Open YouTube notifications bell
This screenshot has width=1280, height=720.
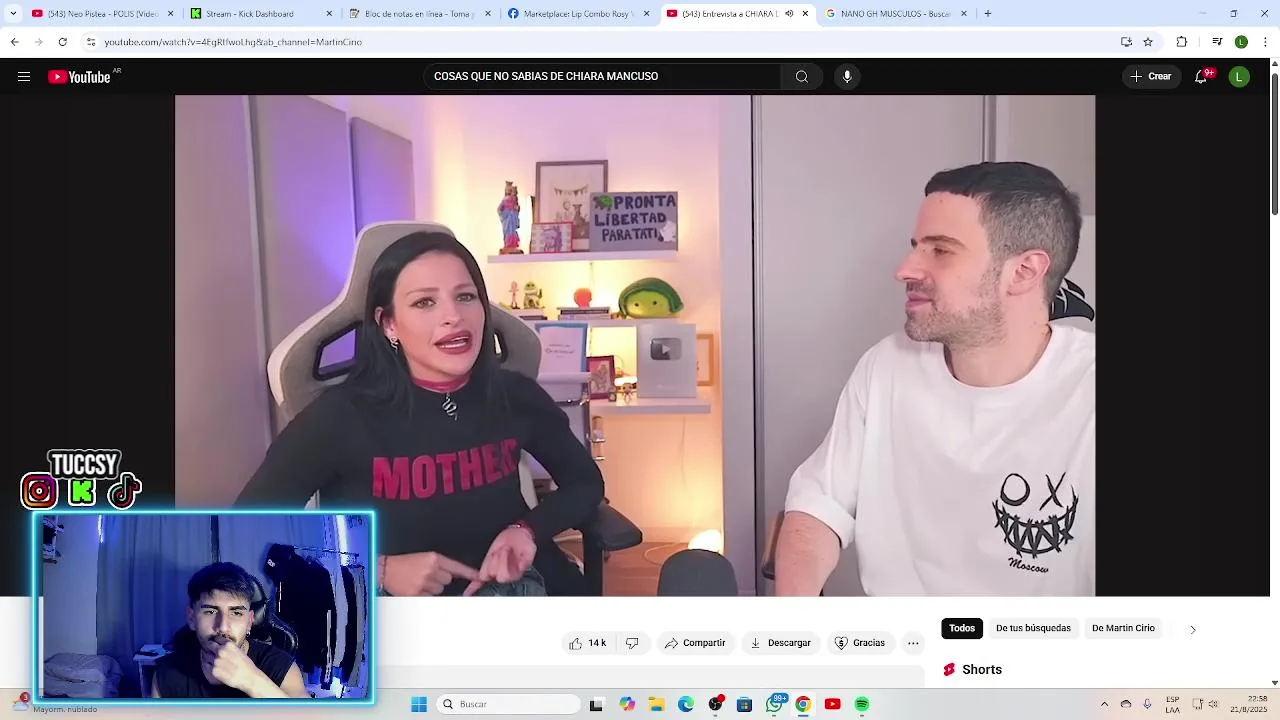click(x=1202, y=77)
